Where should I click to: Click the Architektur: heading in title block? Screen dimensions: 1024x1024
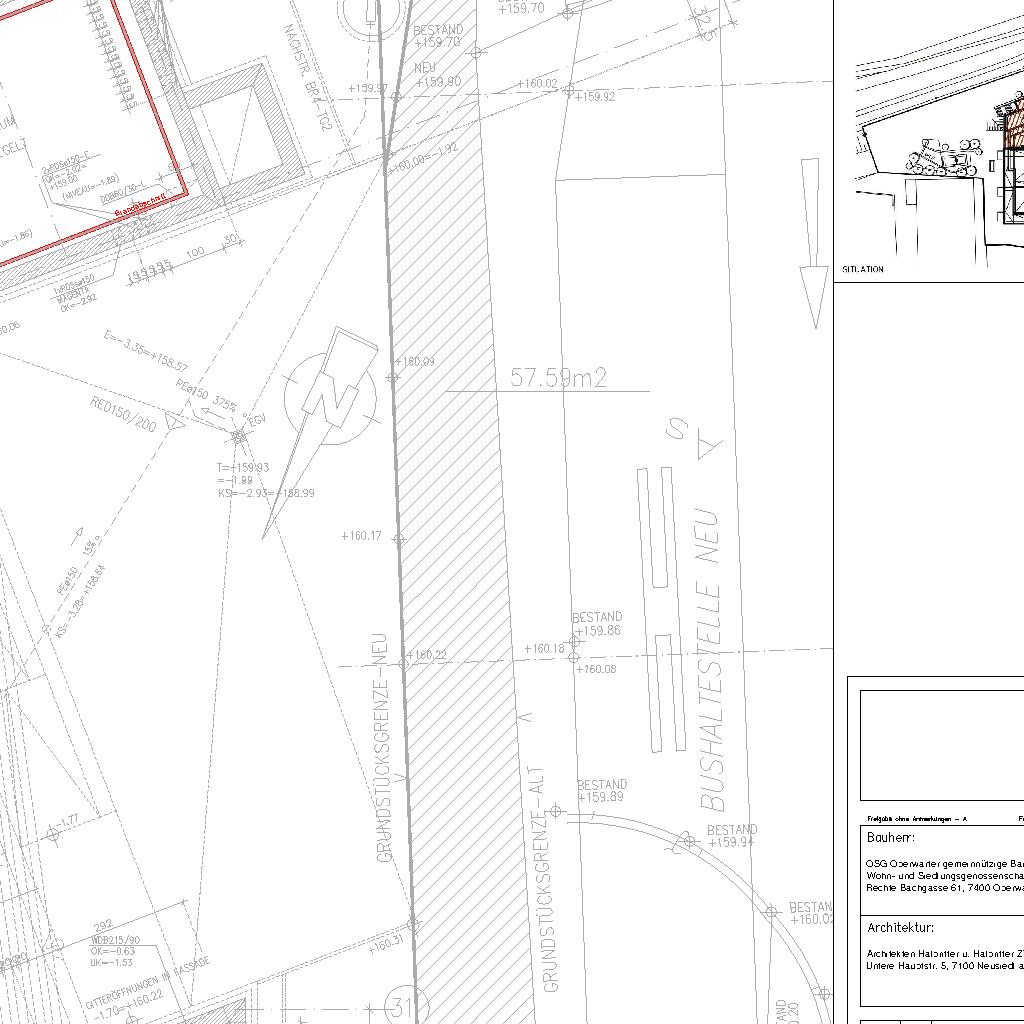pyautogui.click(x=901, y=927)
